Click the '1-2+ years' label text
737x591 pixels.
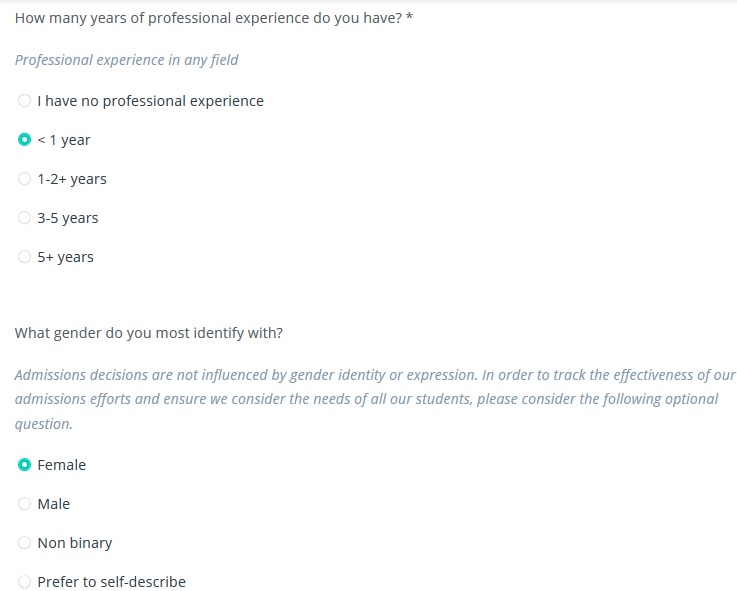pos(72,179)
